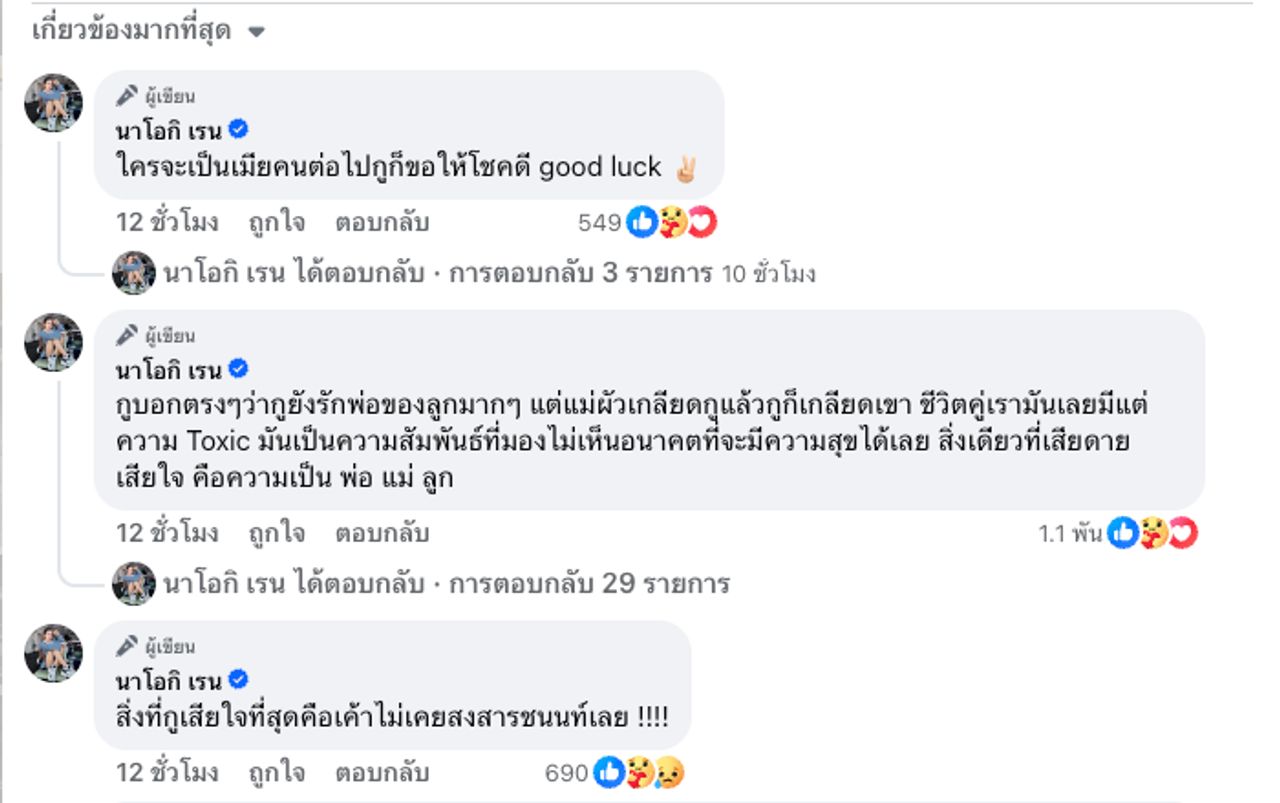This screenshot has width=1280, height=803.
Task: Open reaction icons showing 549 reactions
Action: tap(671, 223)
